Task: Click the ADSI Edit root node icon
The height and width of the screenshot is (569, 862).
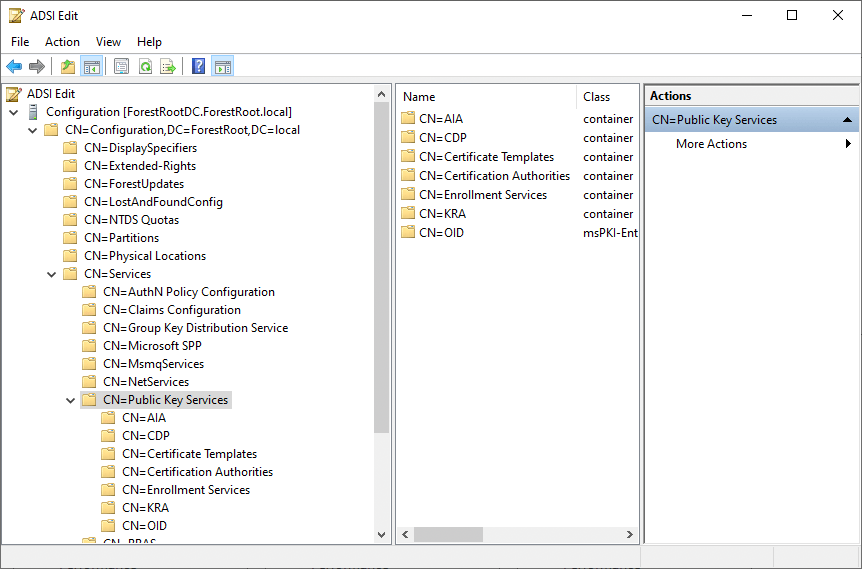Action: 14,94
